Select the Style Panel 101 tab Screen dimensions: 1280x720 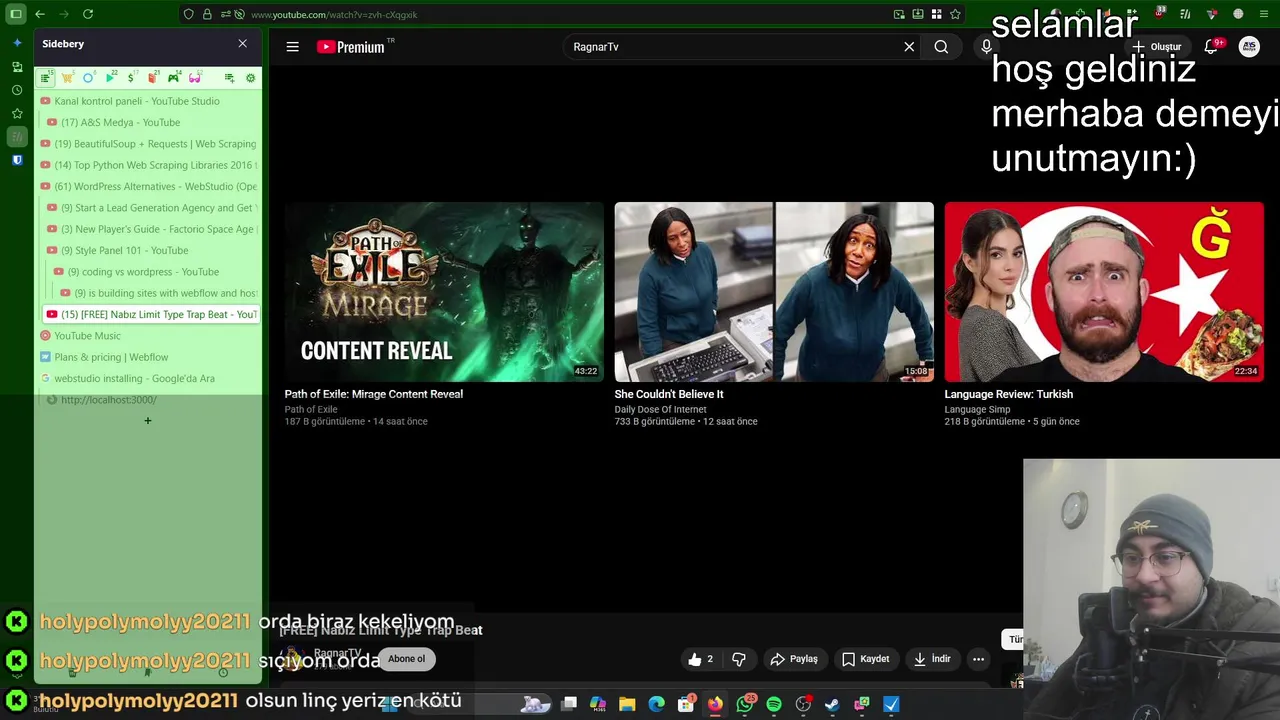tap(151, 250)
